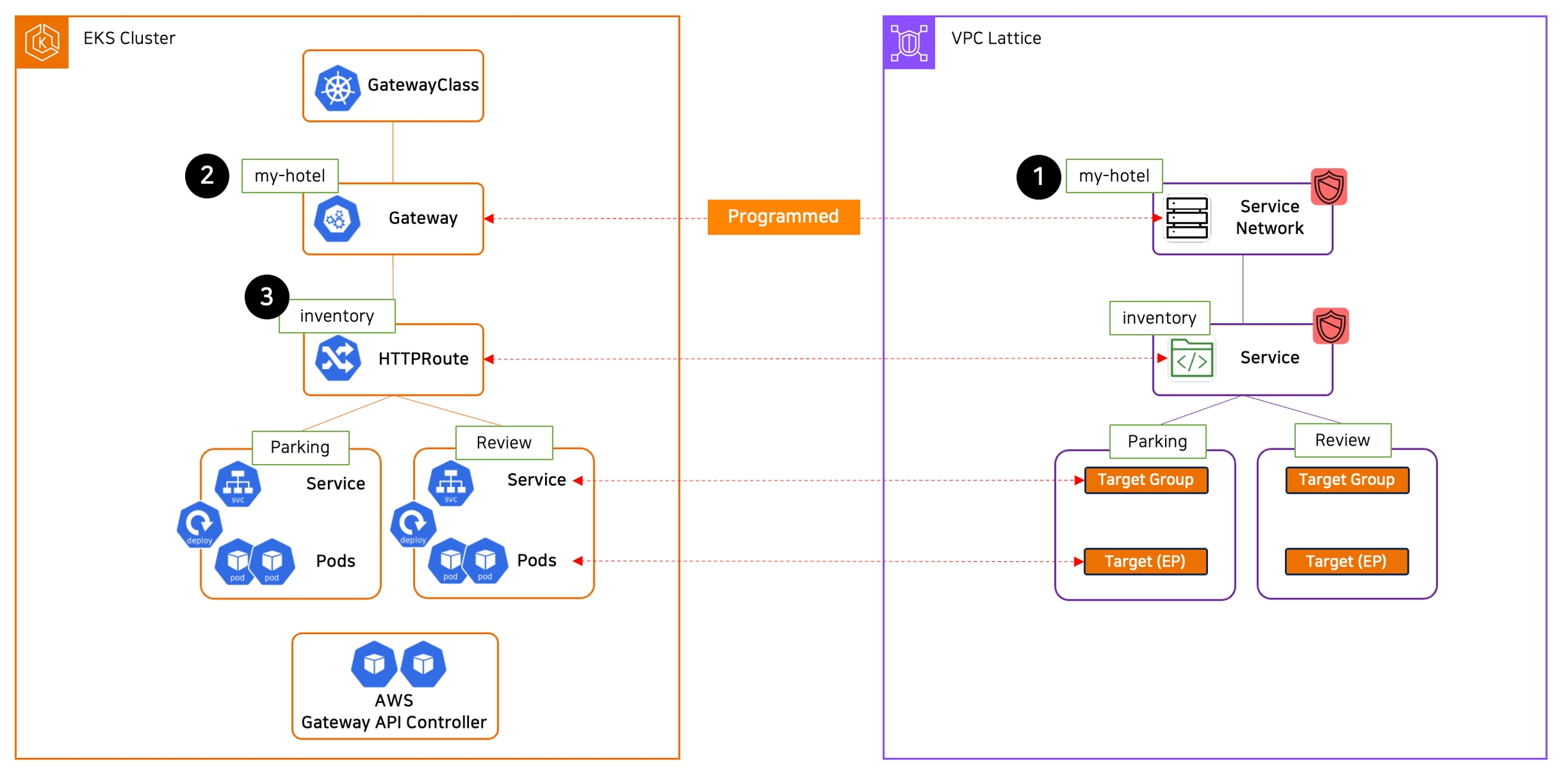Click the Review label in VPC Lattice
This screenshot has width=1568, height=777.
point(1342,440)
